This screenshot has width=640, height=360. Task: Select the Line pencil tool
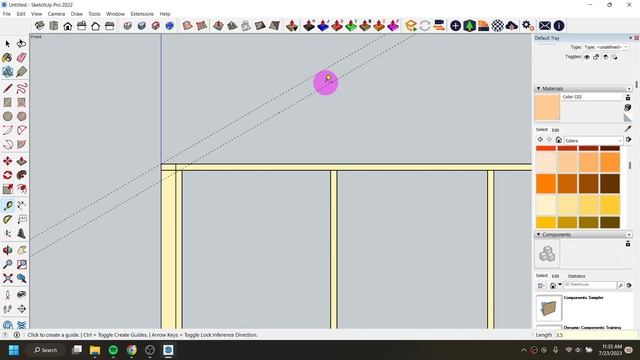pos(7,88)
